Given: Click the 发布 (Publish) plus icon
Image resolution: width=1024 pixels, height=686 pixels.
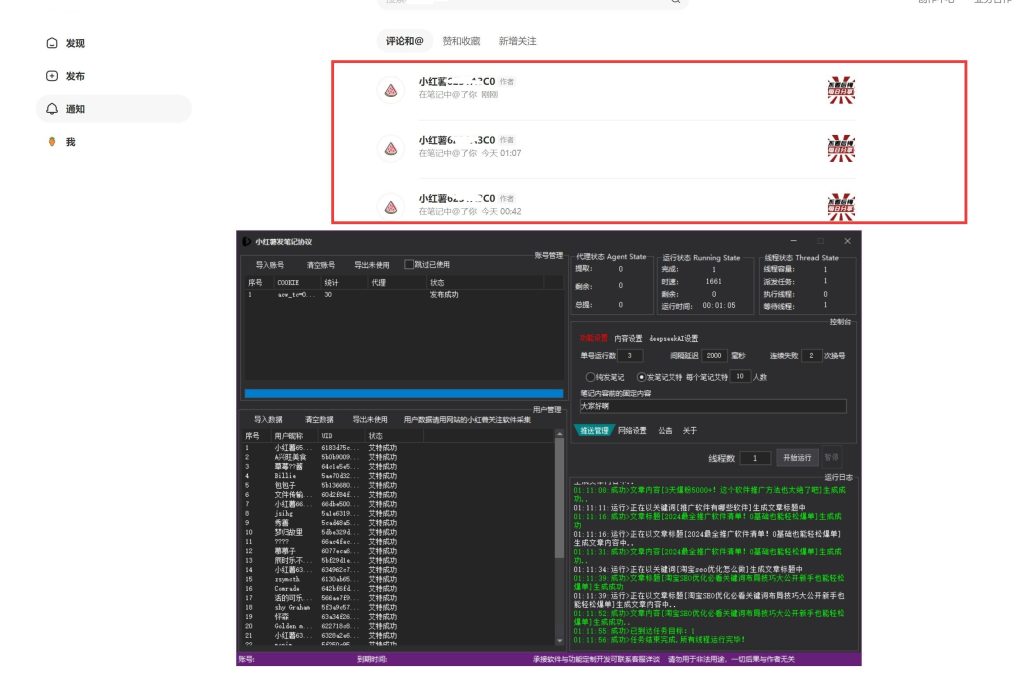Looking at the screenshot, I should tap(52, 76).
